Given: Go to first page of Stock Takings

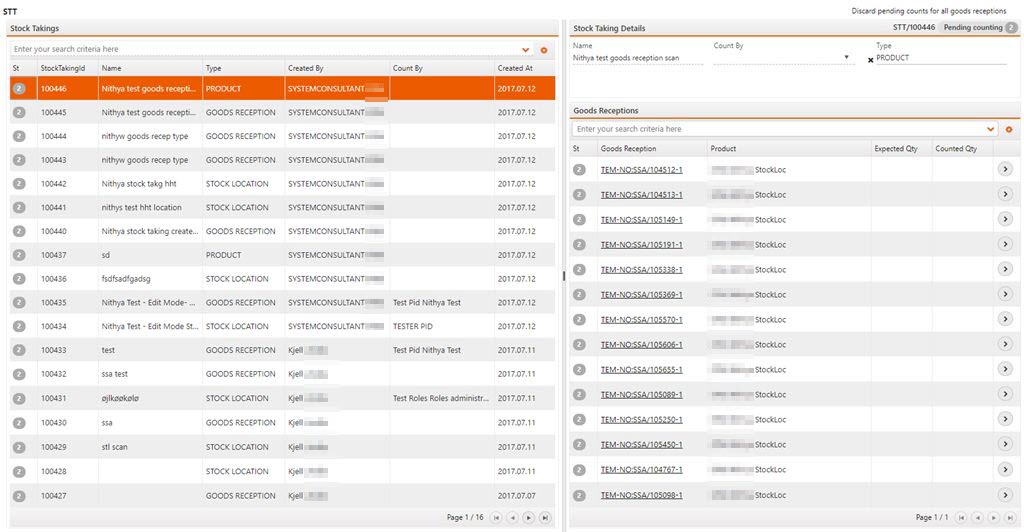Looking at the screenshot, I should click(x=496, y=518).
